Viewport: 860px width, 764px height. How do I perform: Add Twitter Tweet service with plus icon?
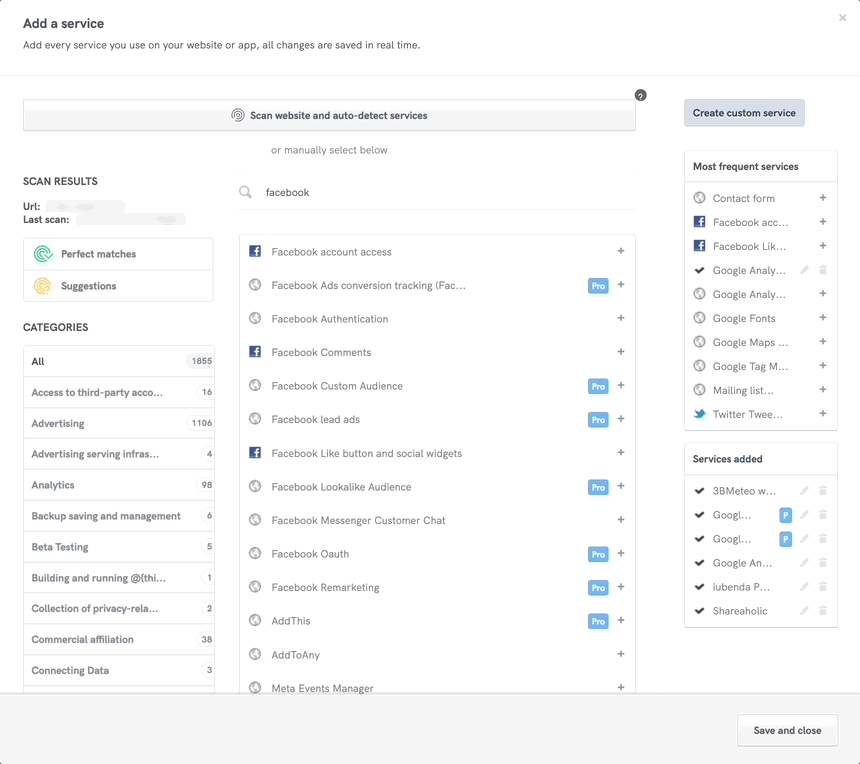(823, 414)
